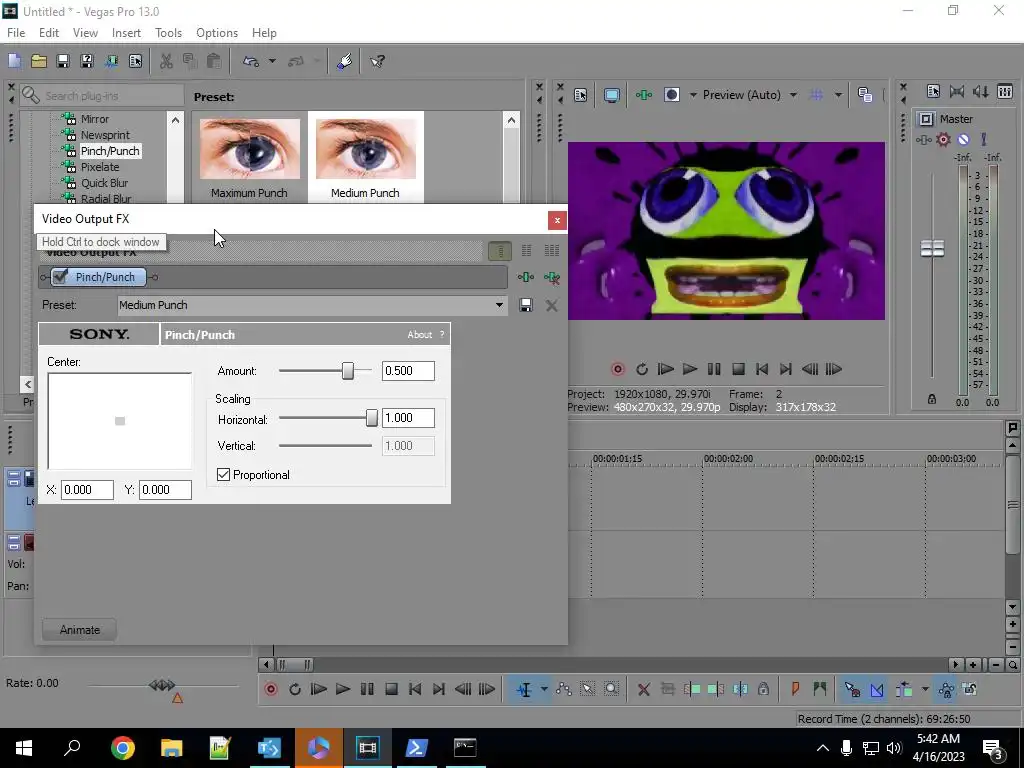The height and width of the screenshot is (768, 1024).
Task: Click the X center value field
Action: coord(88,490)
